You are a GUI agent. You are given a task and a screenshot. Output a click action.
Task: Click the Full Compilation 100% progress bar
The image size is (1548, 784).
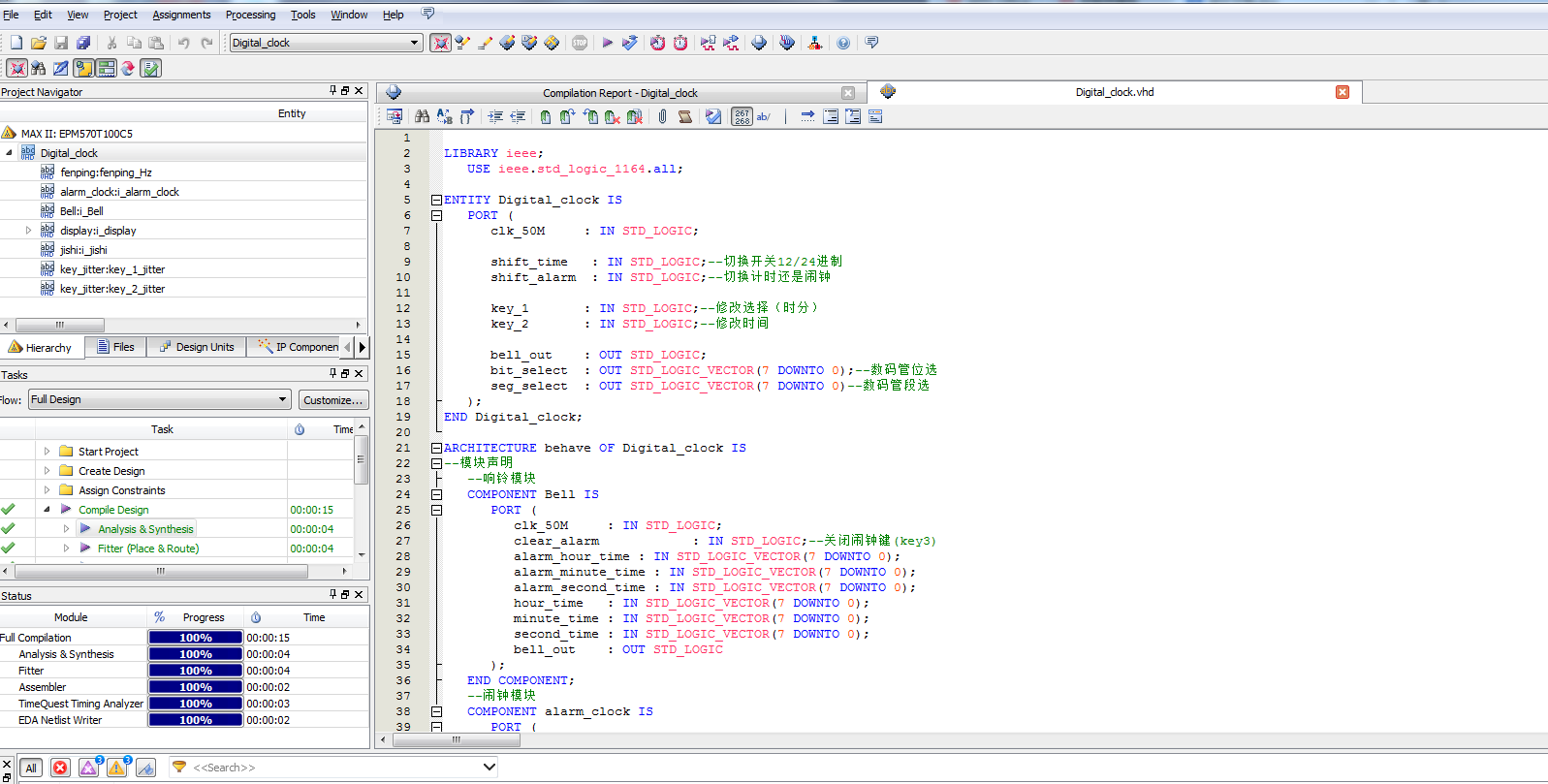tap(195, 638)
